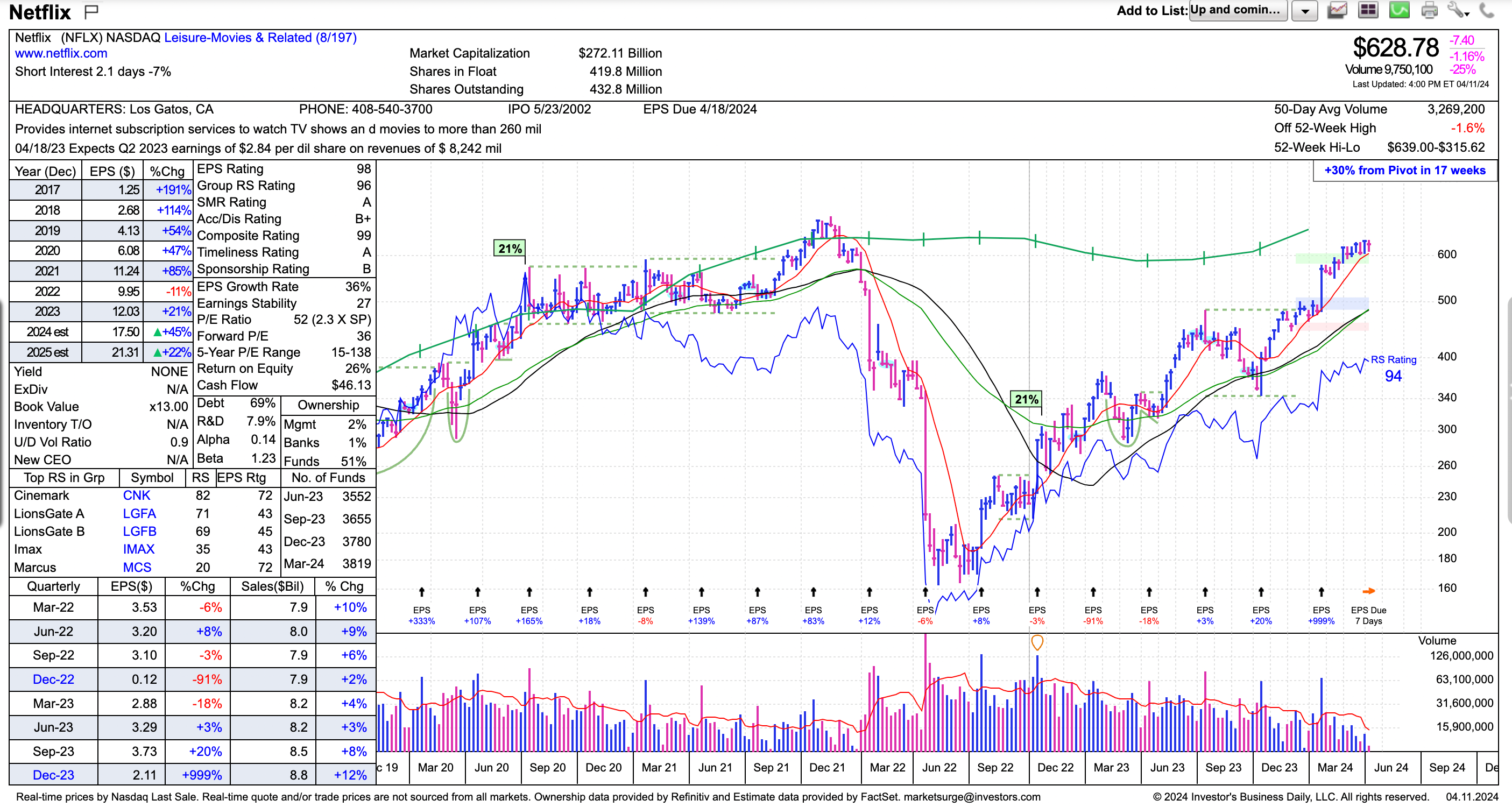Click the 2022 -11% change cell
Screen dimensions: 1512x807
point(168,291)
